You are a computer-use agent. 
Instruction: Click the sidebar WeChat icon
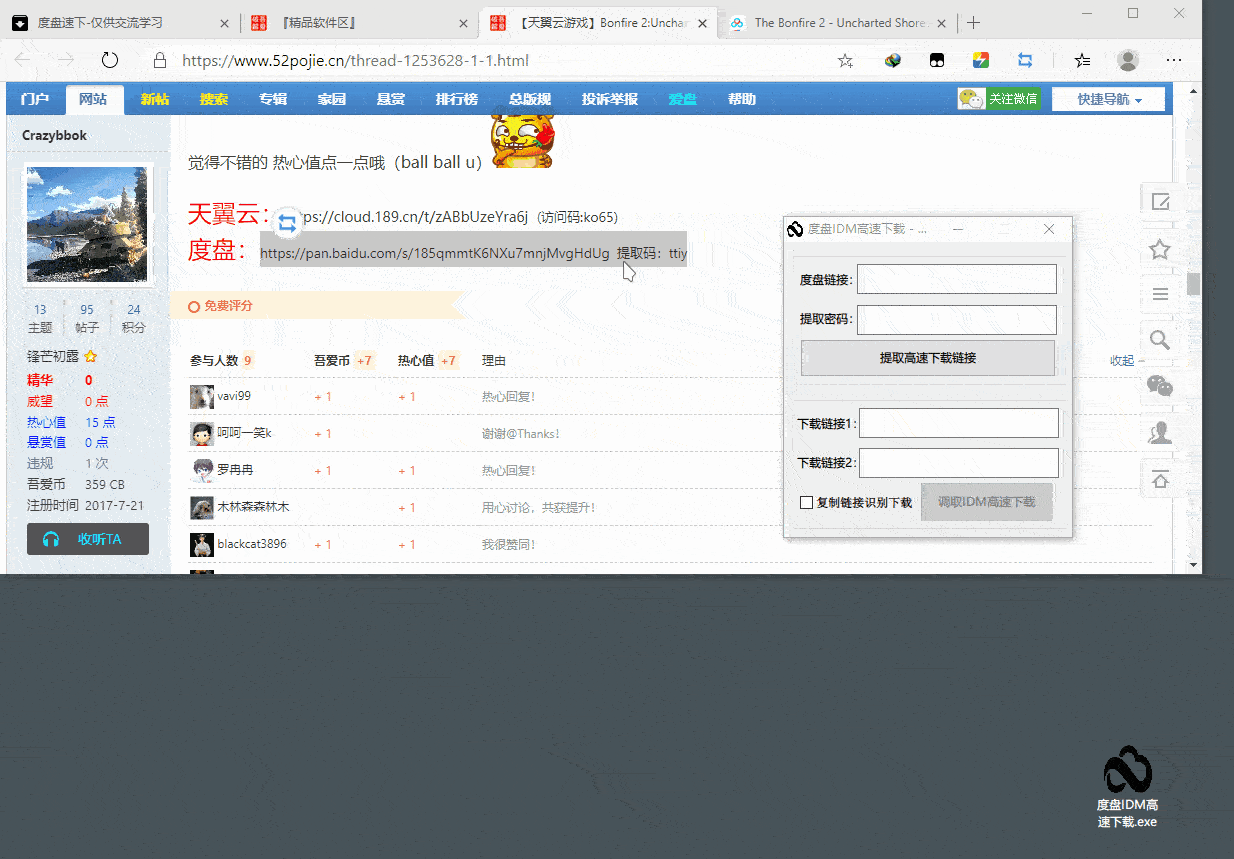pyautogui.click(x=1160, y=386)
